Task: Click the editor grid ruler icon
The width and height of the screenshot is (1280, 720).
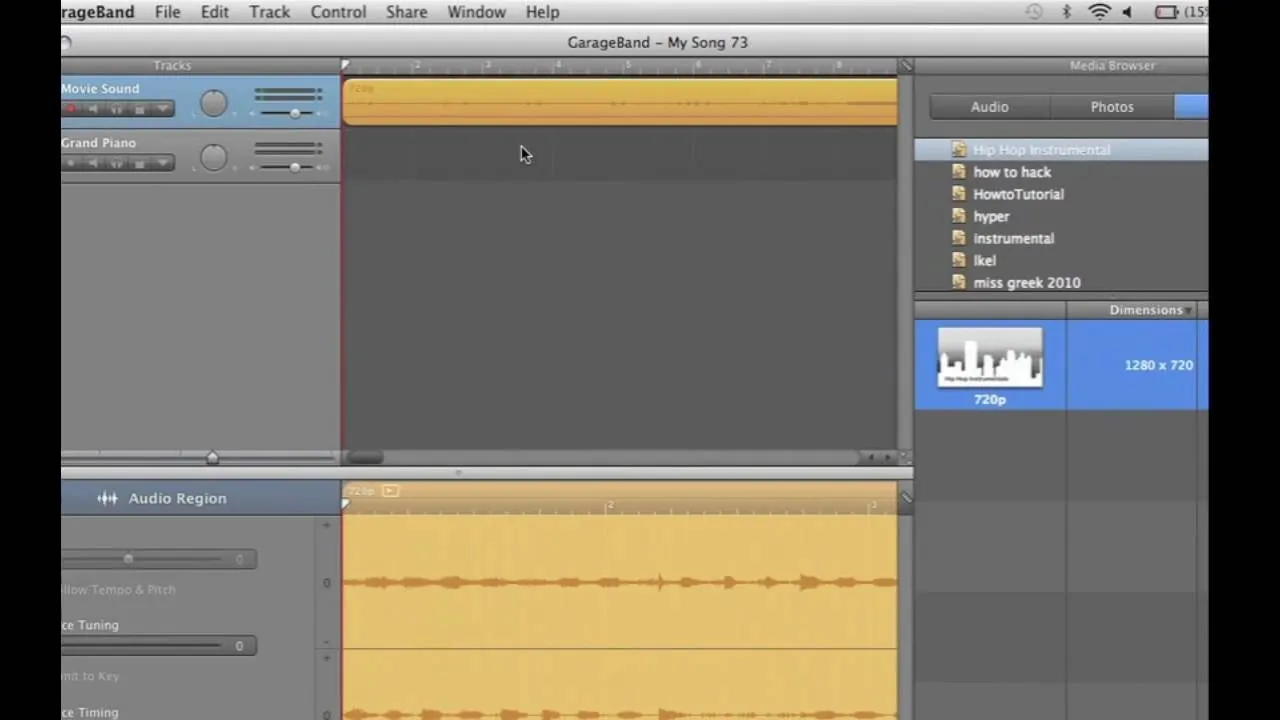Action: click(905, 497)
